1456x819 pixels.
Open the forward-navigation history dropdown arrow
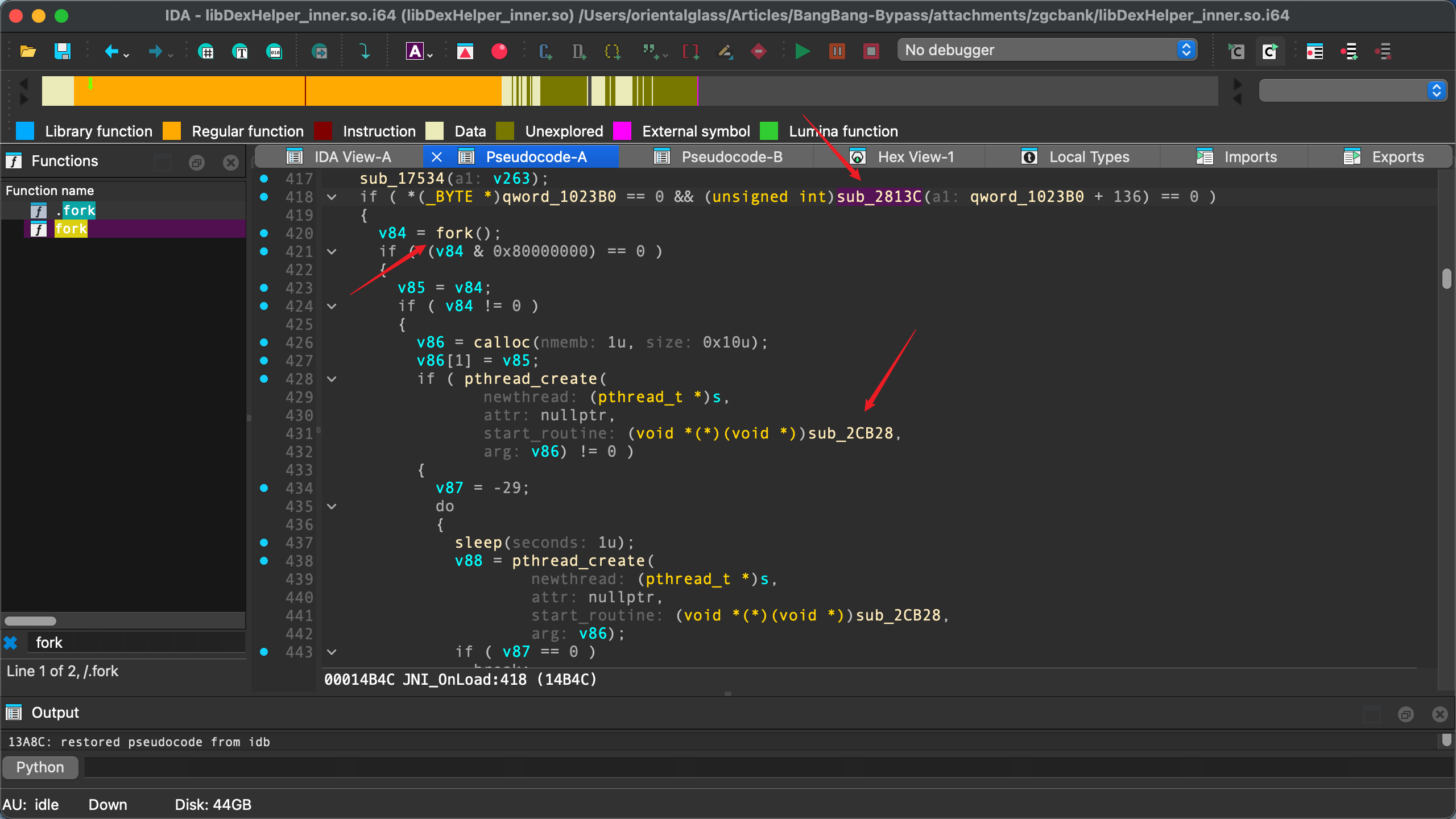(x=170, y=55)
